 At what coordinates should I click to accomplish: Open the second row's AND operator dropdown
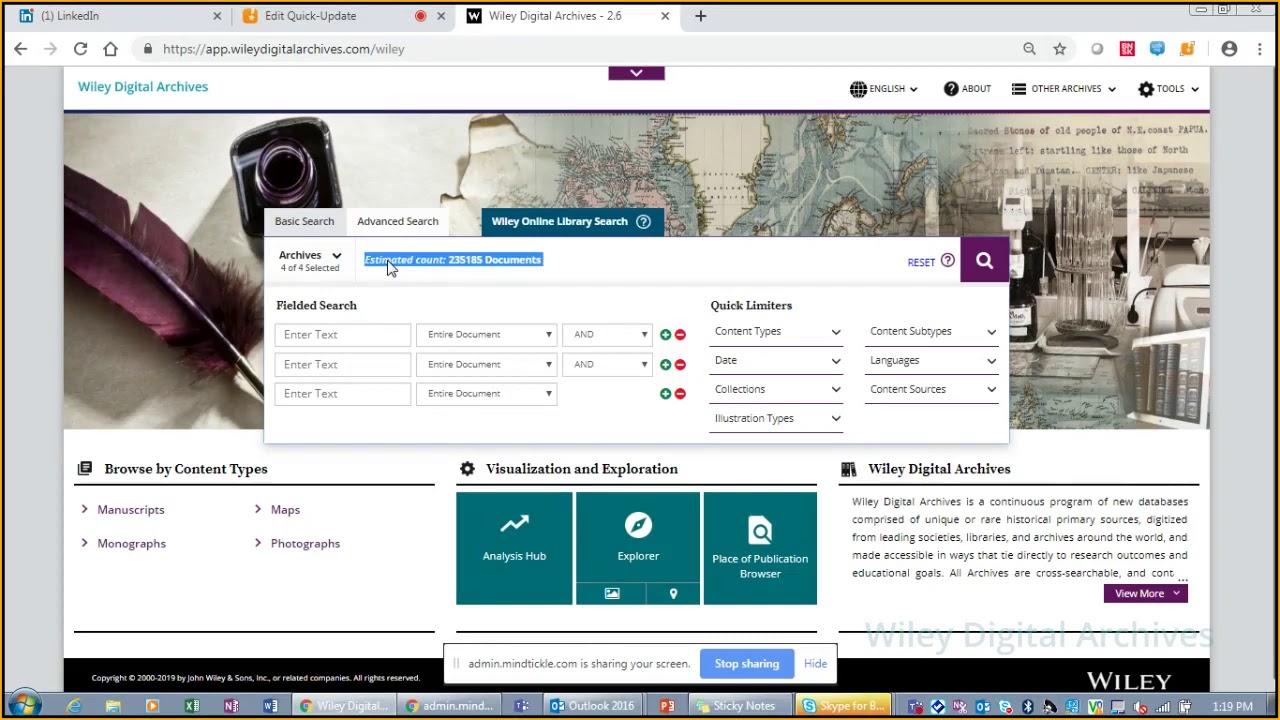coord(608,364)
